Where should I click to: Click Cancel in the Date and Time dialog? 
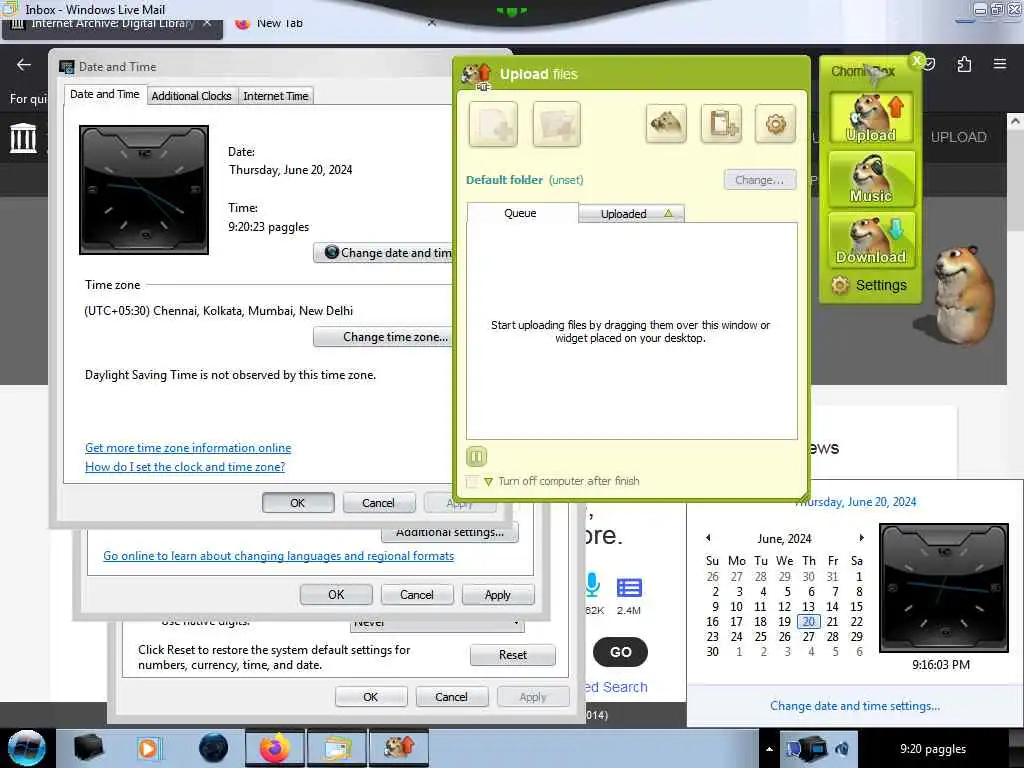[379, 503]
